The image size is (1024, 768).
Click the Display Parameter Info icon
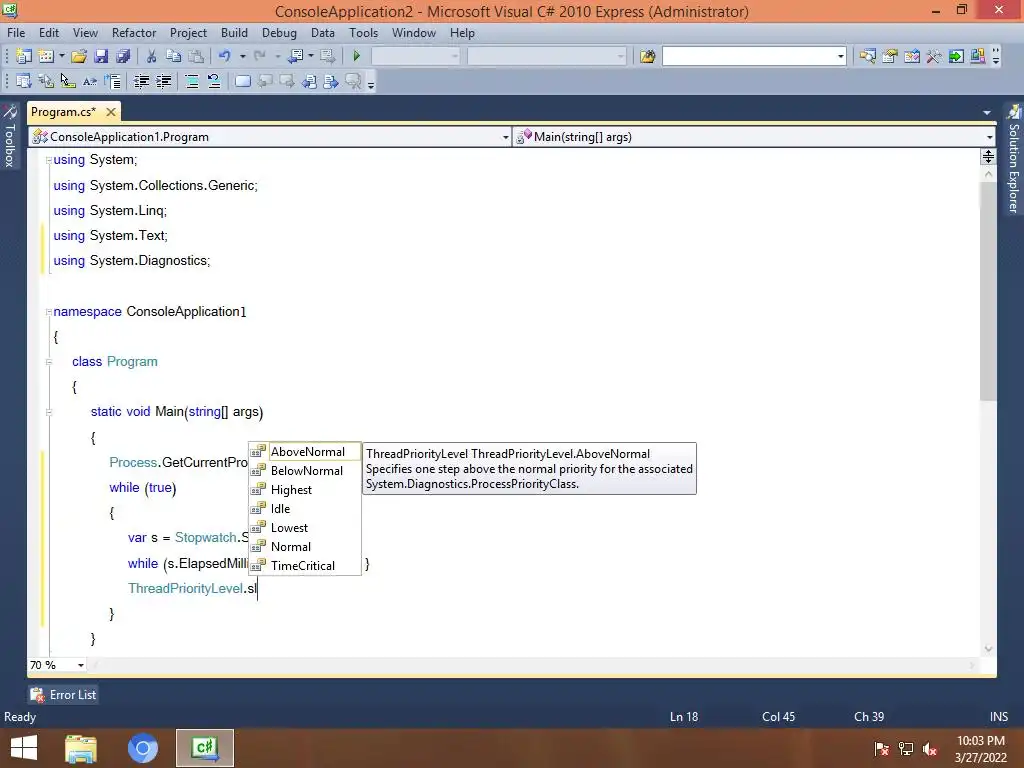point(46,81)
